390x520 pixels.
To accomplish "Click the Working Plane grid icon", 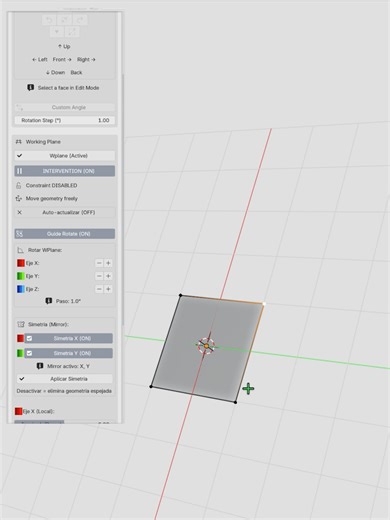I will [x=19, y=142].
